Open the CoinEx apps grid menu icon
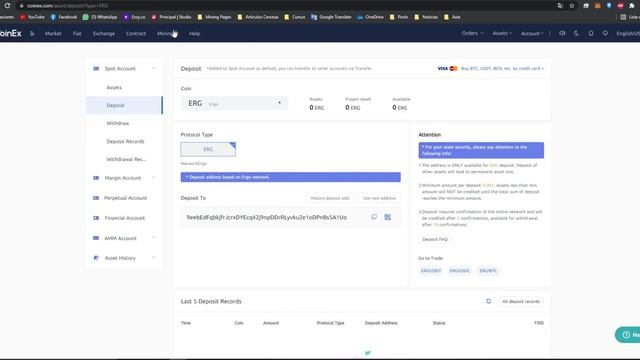This screenshot has width=640, height=360. [x=32, y=33]
